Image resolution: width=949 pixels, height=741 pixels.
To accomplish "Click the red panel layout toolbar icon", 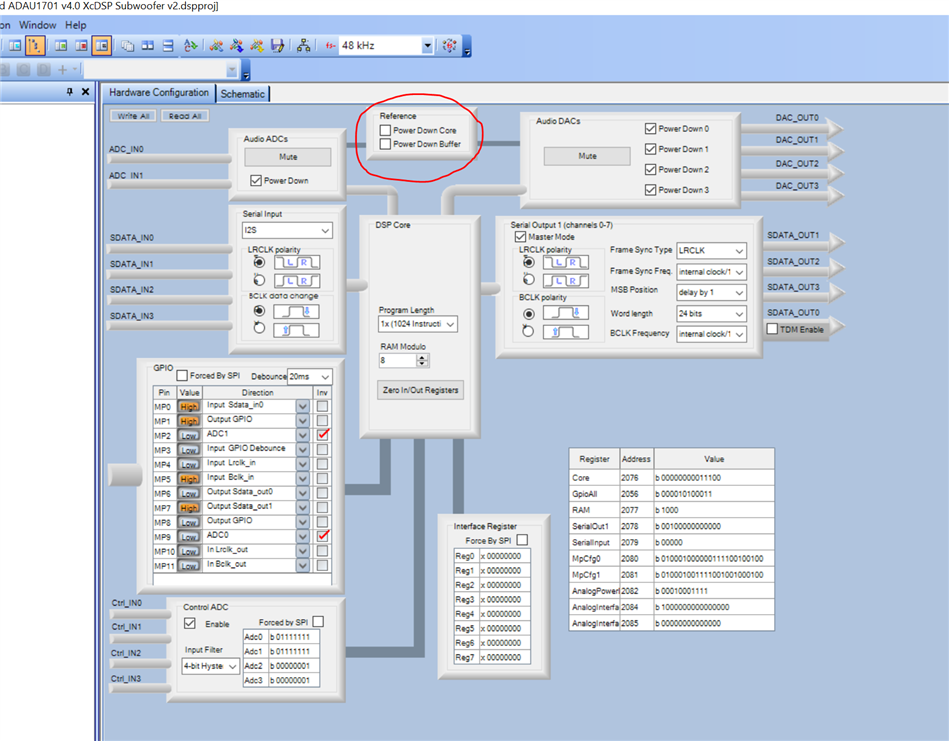I will tap(81, 45).
